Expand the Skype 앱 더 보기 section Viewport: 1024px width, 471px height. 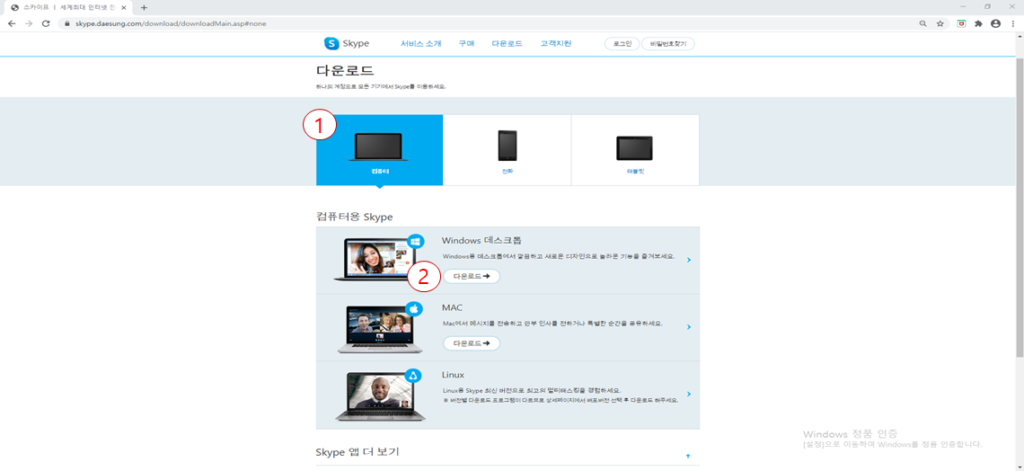(688, 455)
